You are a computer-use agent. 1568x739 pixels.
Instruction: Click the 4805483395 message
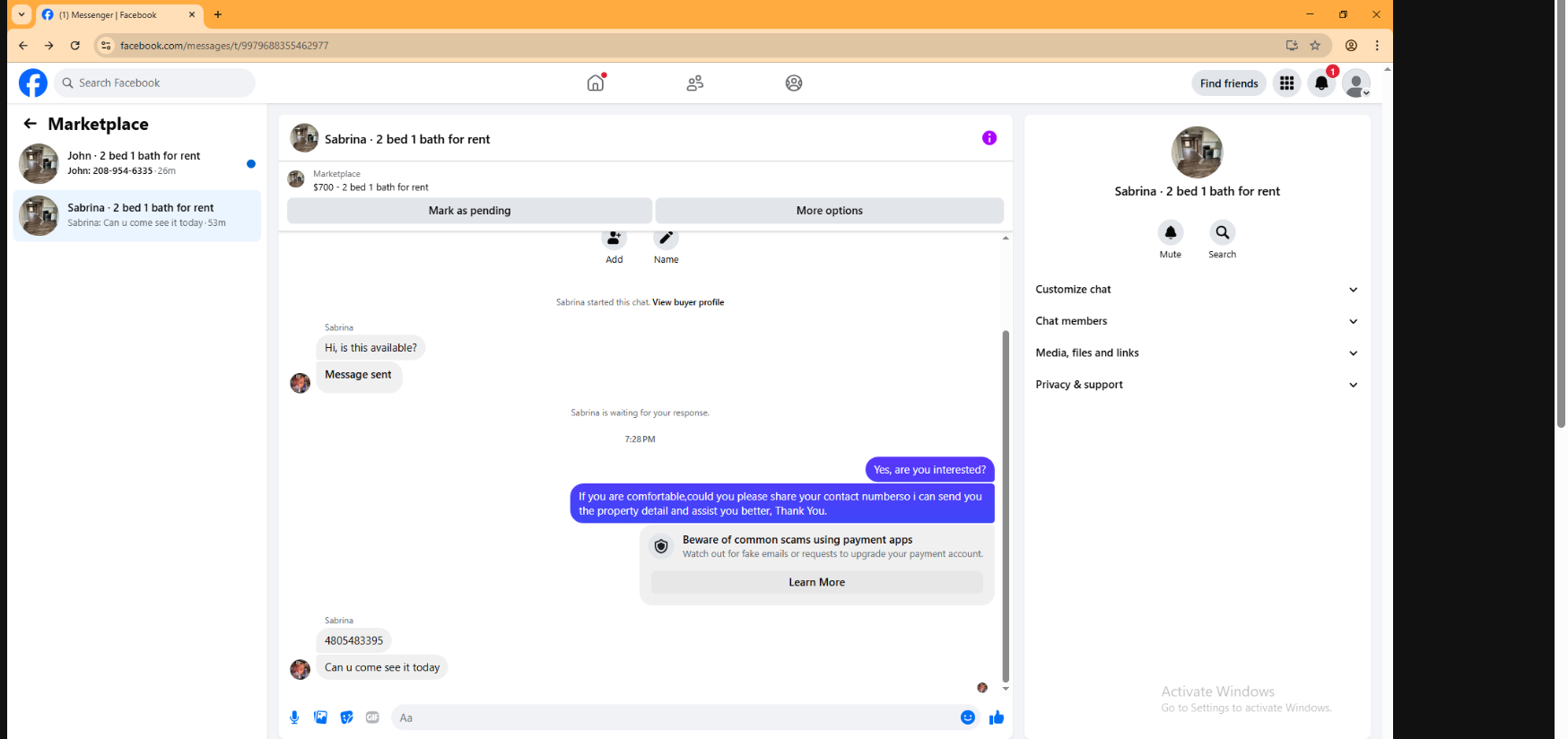tap(354, 640)
